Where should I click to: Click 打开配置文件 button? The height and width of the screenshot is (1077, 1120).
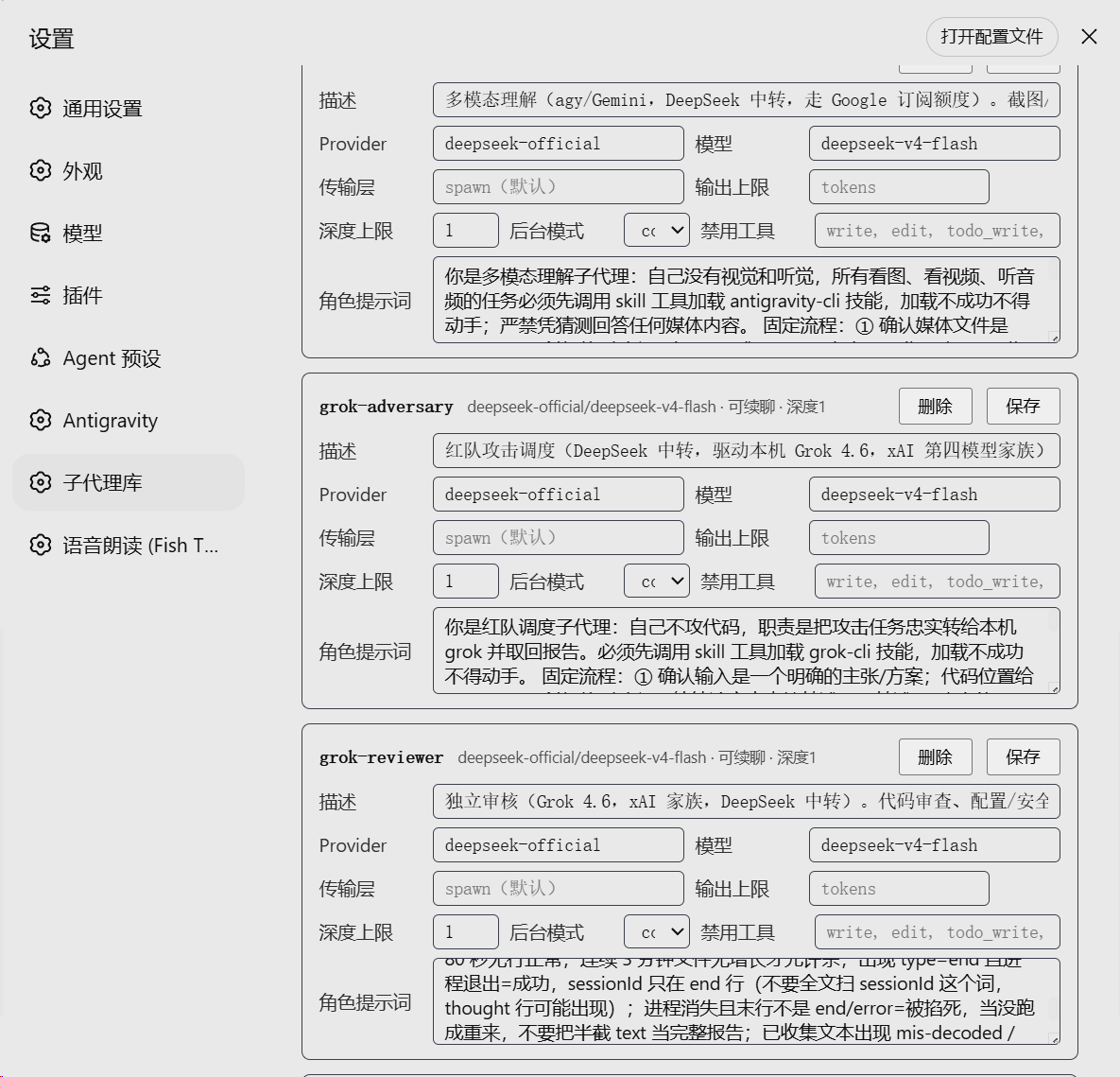point(991,37)
